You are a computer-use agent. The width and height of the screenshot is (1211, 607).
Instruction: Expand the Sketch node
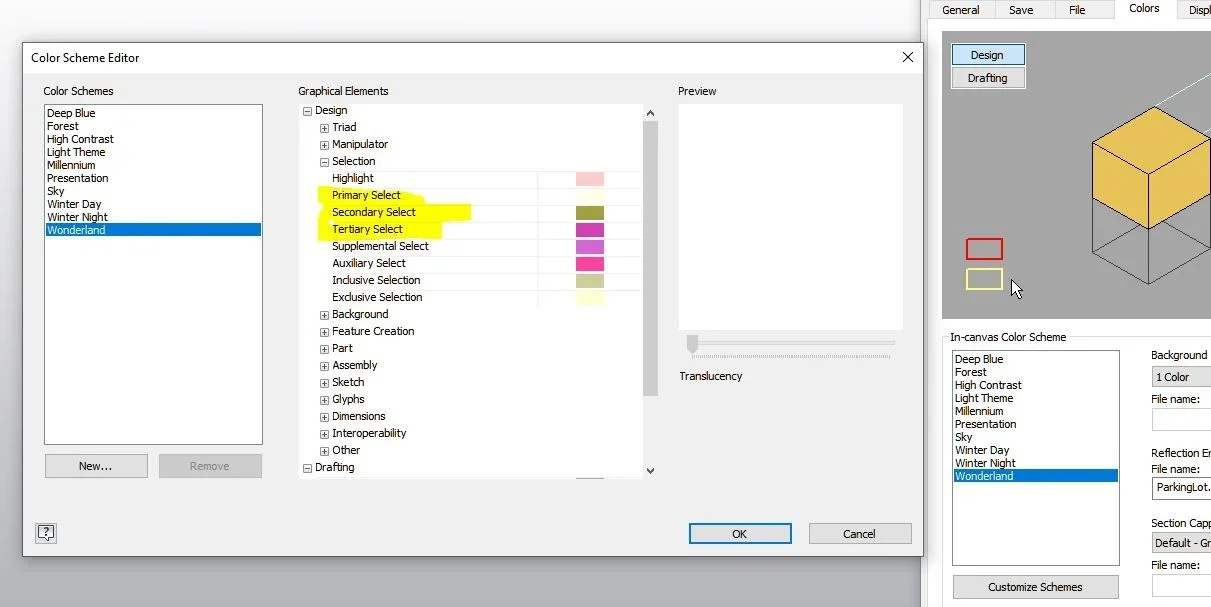[324, 383]
